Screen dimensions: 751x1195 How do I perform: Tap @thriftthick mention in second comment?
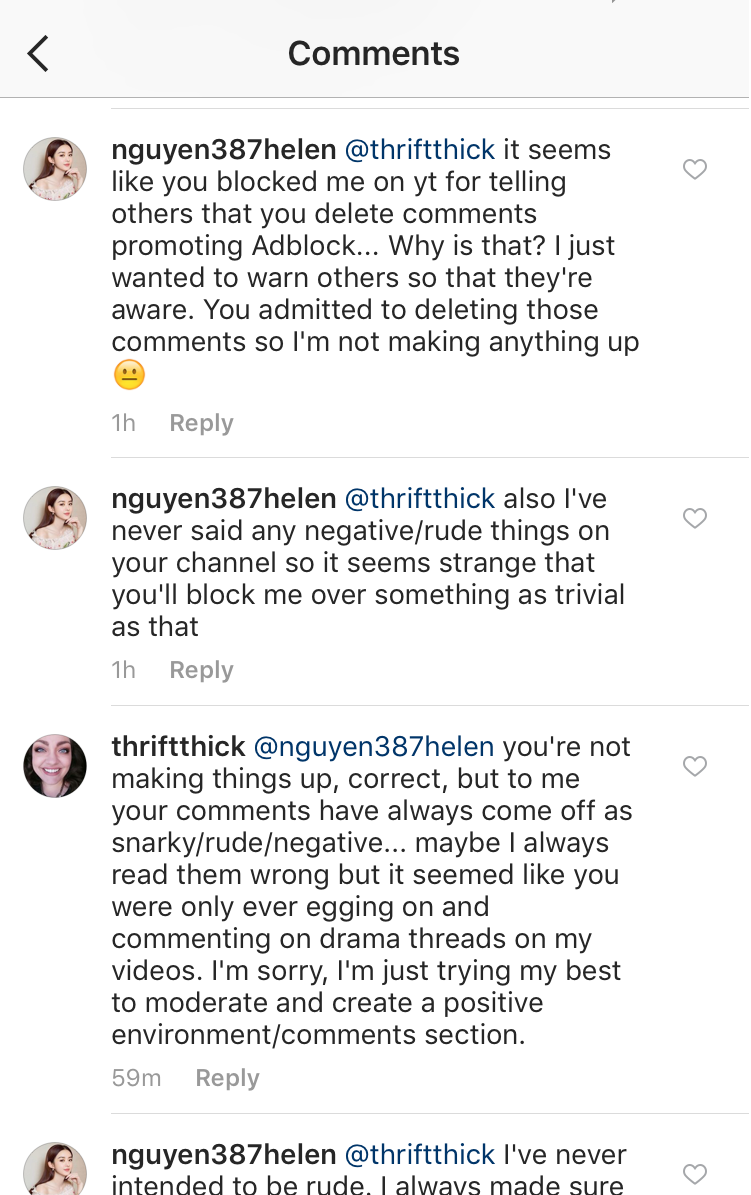[420, 498]
